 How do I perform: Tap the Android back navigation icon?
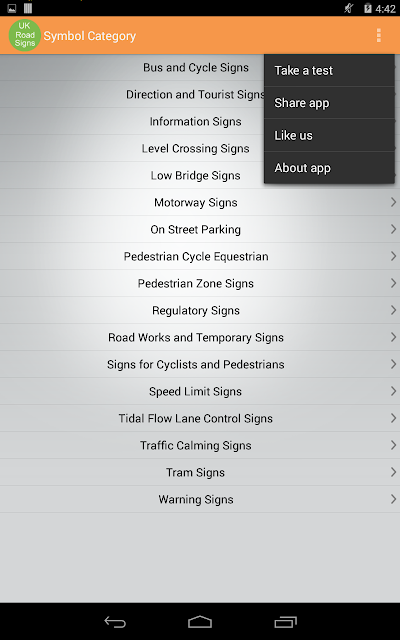[115, 622]
